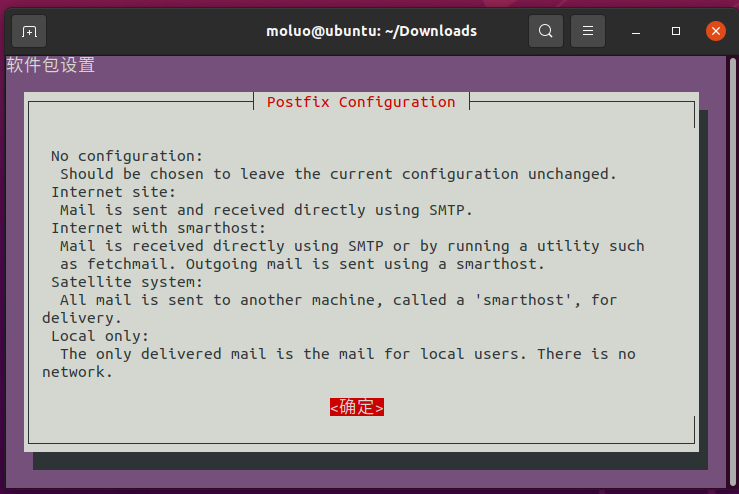The width and height of the screenshot is (739, 494).
Task: Click 'as fetchmail. Outgoing mail' line
Action: [302, 264]
